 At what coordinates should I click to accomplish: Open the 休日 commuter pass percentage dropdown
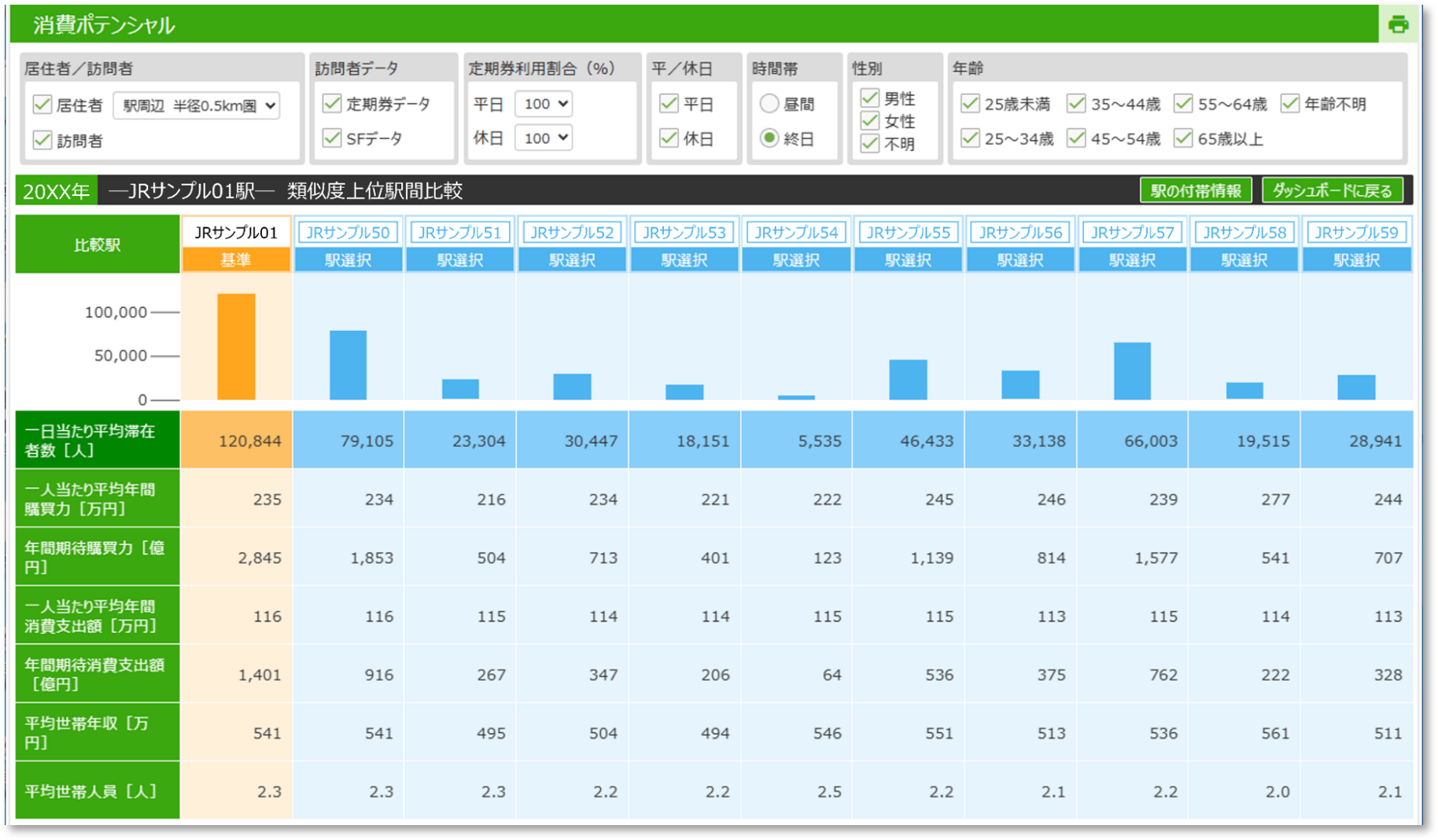coord(544,138)
